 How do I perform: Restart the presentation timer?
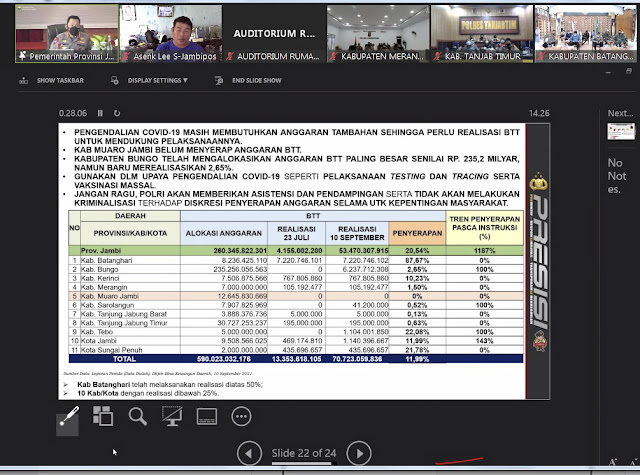[x=117, y=113]
